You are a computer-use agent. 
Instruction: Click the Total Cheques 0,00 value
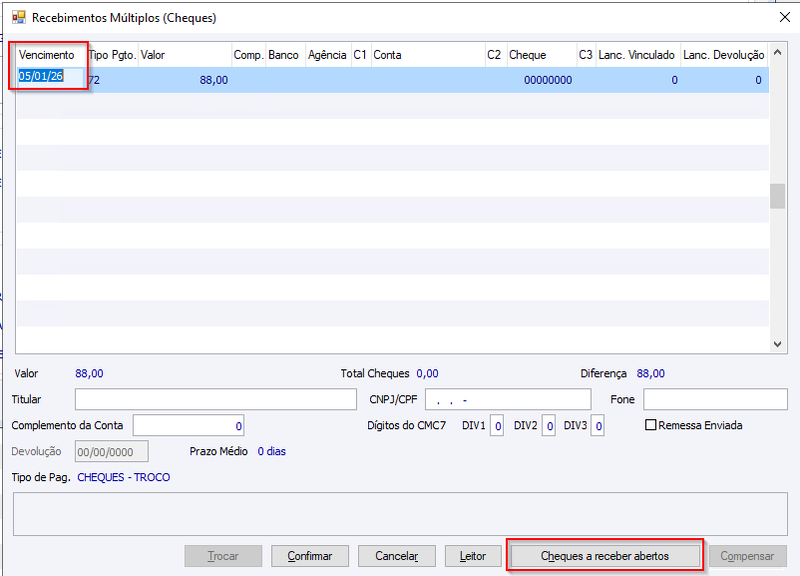click(427, 373)
